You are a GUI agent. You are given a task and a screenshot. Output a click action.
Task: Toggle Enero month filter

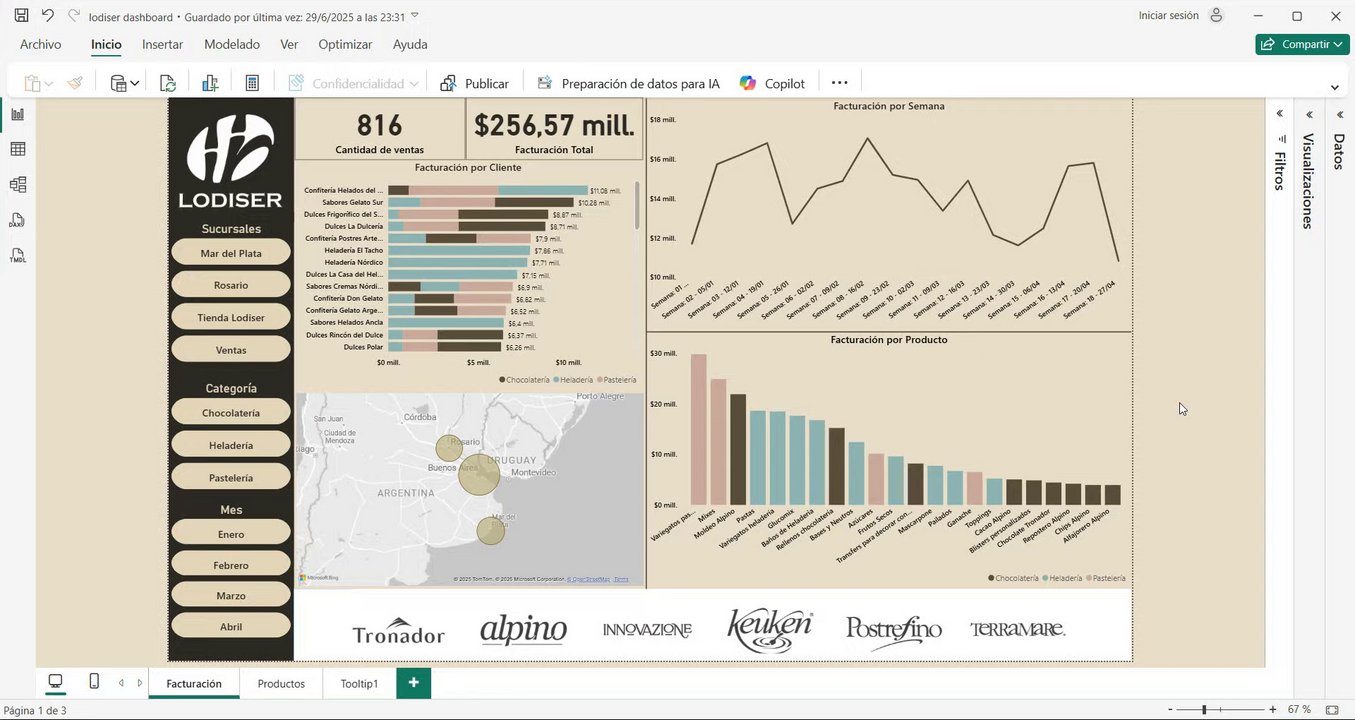coord(231,534)
